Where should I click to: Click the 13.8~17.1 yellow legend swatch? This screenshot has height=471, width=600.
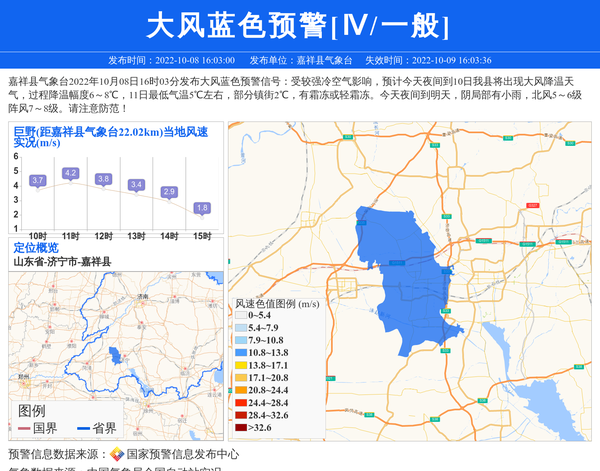pyautogui.click(x=240, y=366)
